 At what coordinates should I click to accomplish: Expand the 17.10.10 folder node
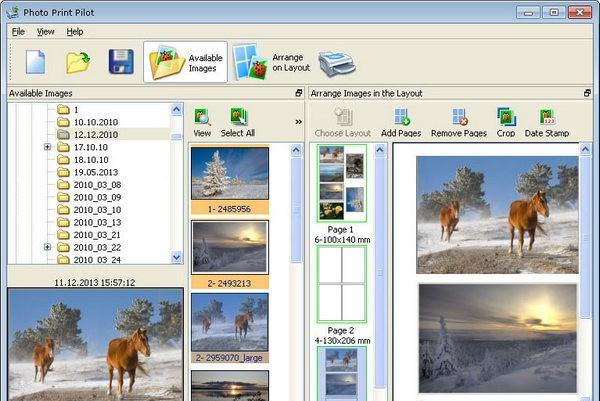pyautogui.click(x=48, y=147)
